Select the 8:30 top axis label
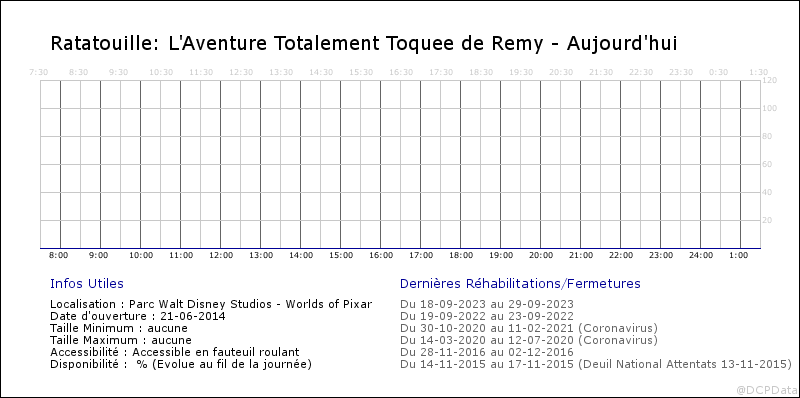The height and width of the screenshot is (398, 800). click(79, 72)
